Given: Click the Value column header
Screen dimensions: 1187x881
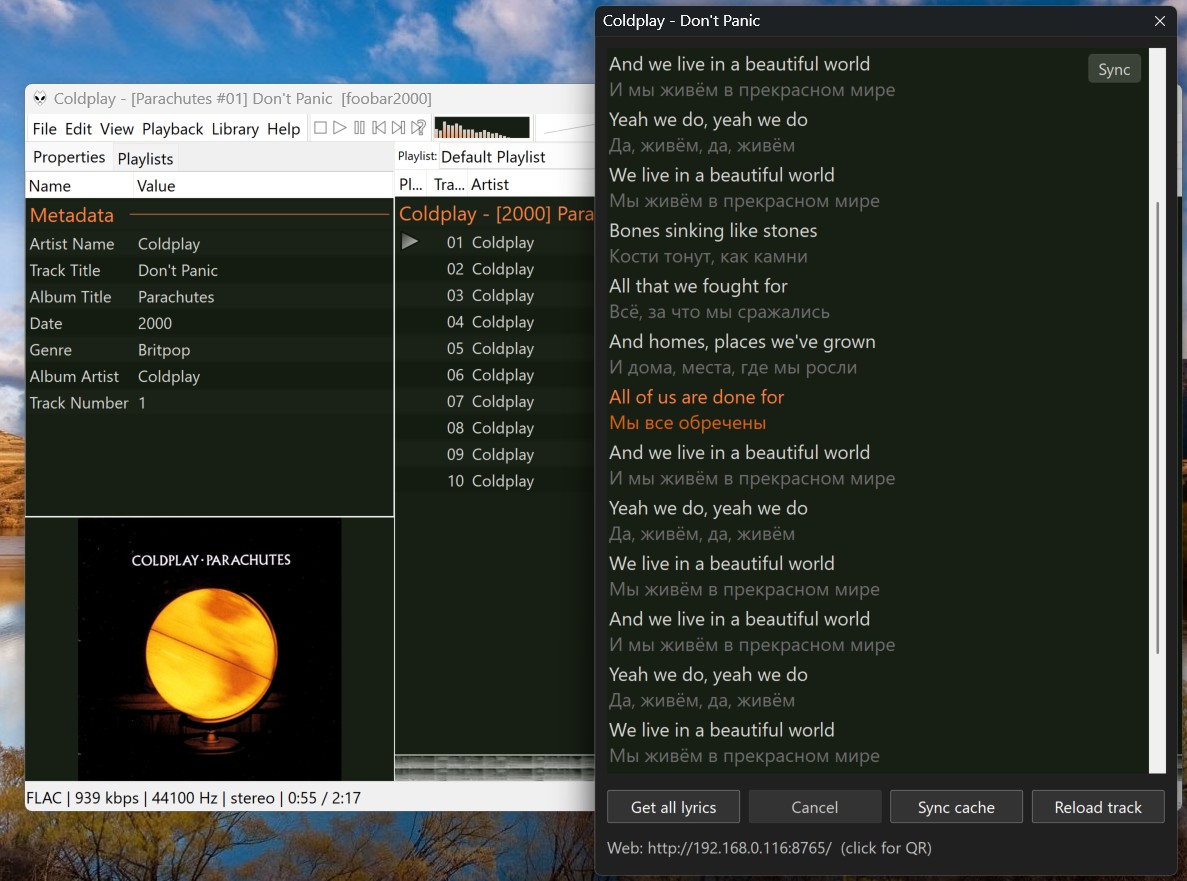Looking at the screenshot, I should [x=263, y=185].
